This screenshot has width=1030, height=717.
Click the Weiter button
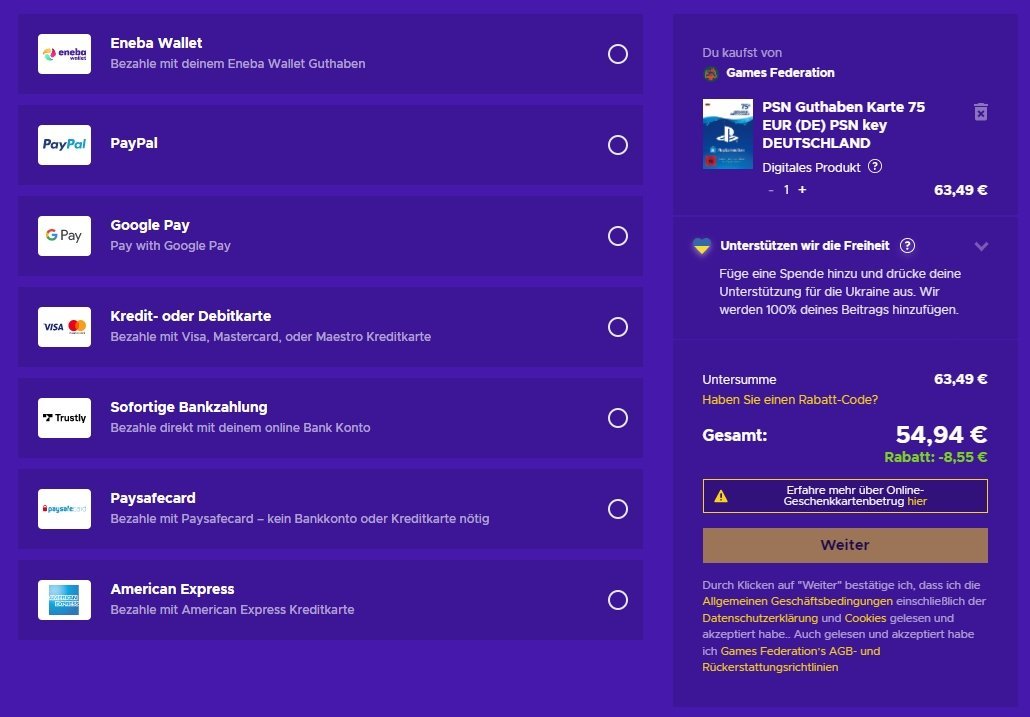(x=845, y=545)
